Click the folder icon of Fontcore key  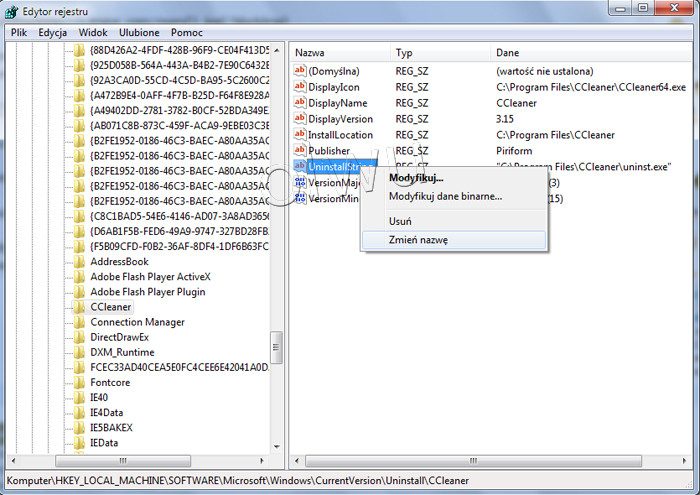pos(79,382)
